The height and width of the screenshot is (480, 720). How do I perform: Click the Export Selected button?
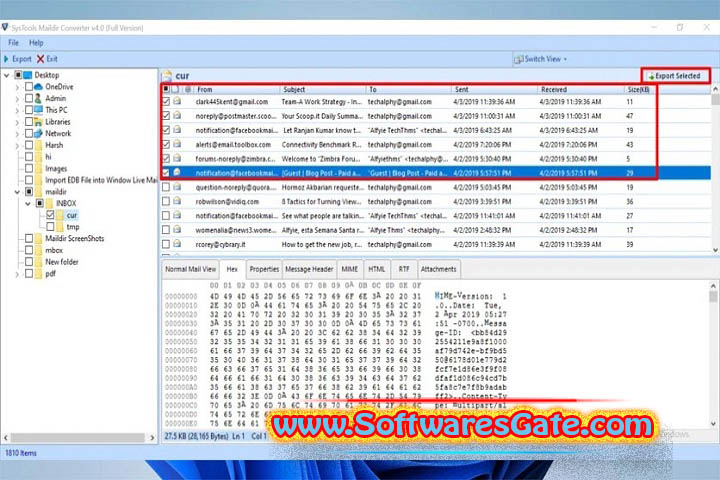[x=675, y=76]
